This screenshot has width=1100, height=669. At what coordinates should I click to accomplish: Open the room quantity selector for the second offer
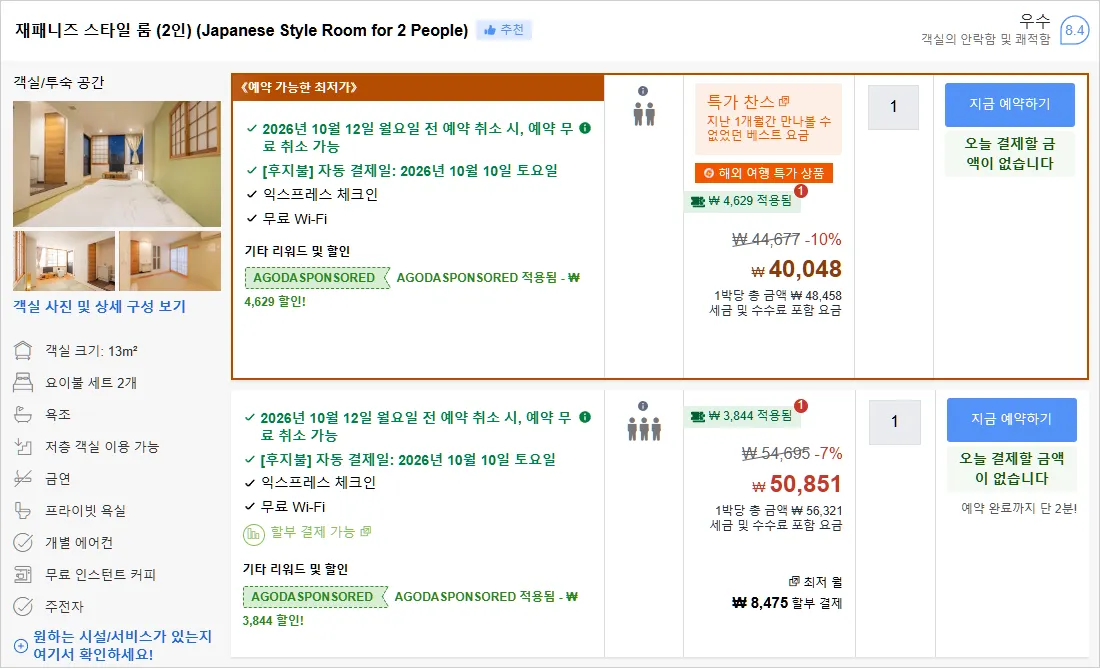pyautogui.click(x=894, y=422)
